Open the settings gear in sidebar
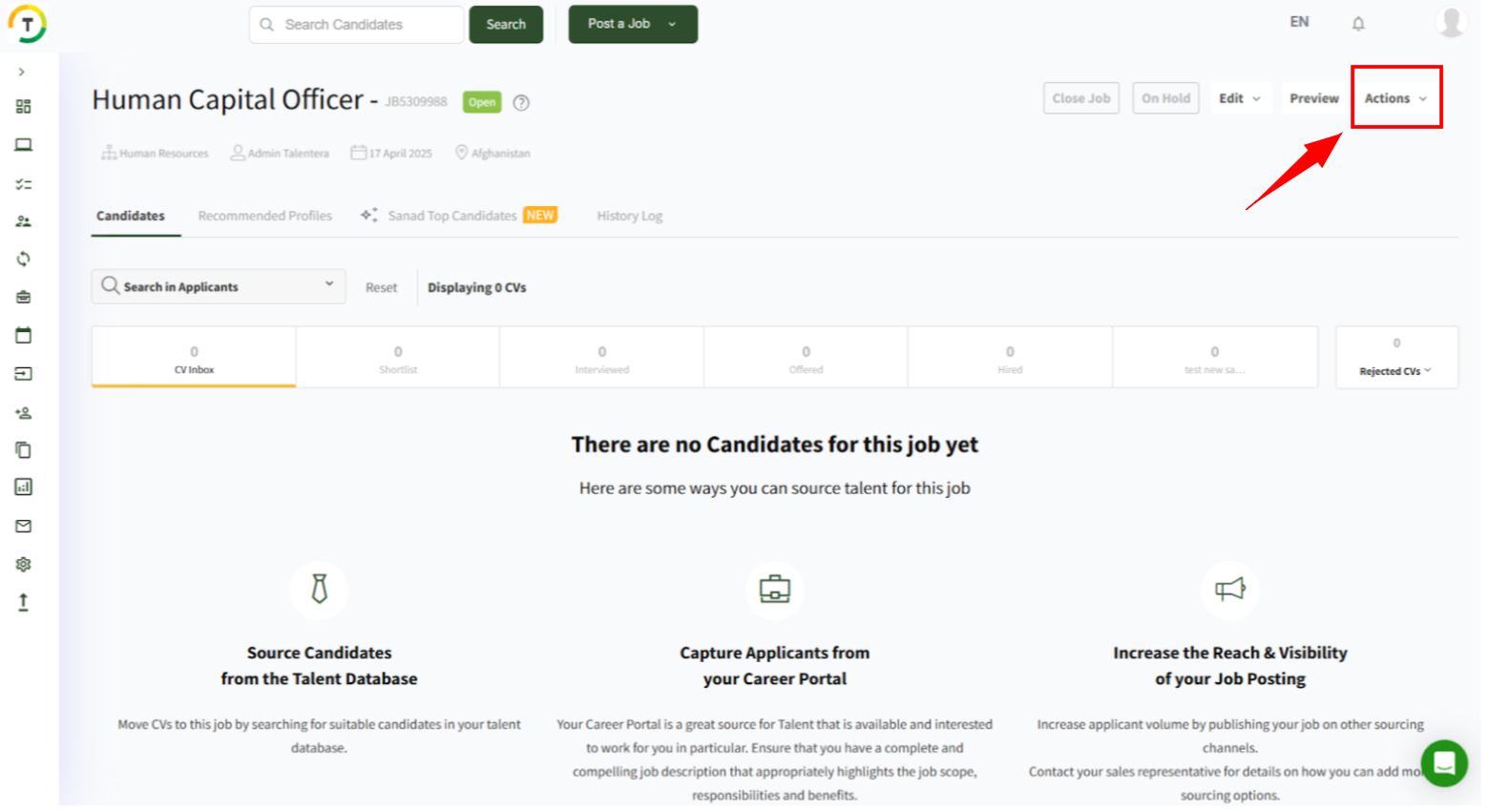Screen dimensions: 1490x812 tap(23, 564)
